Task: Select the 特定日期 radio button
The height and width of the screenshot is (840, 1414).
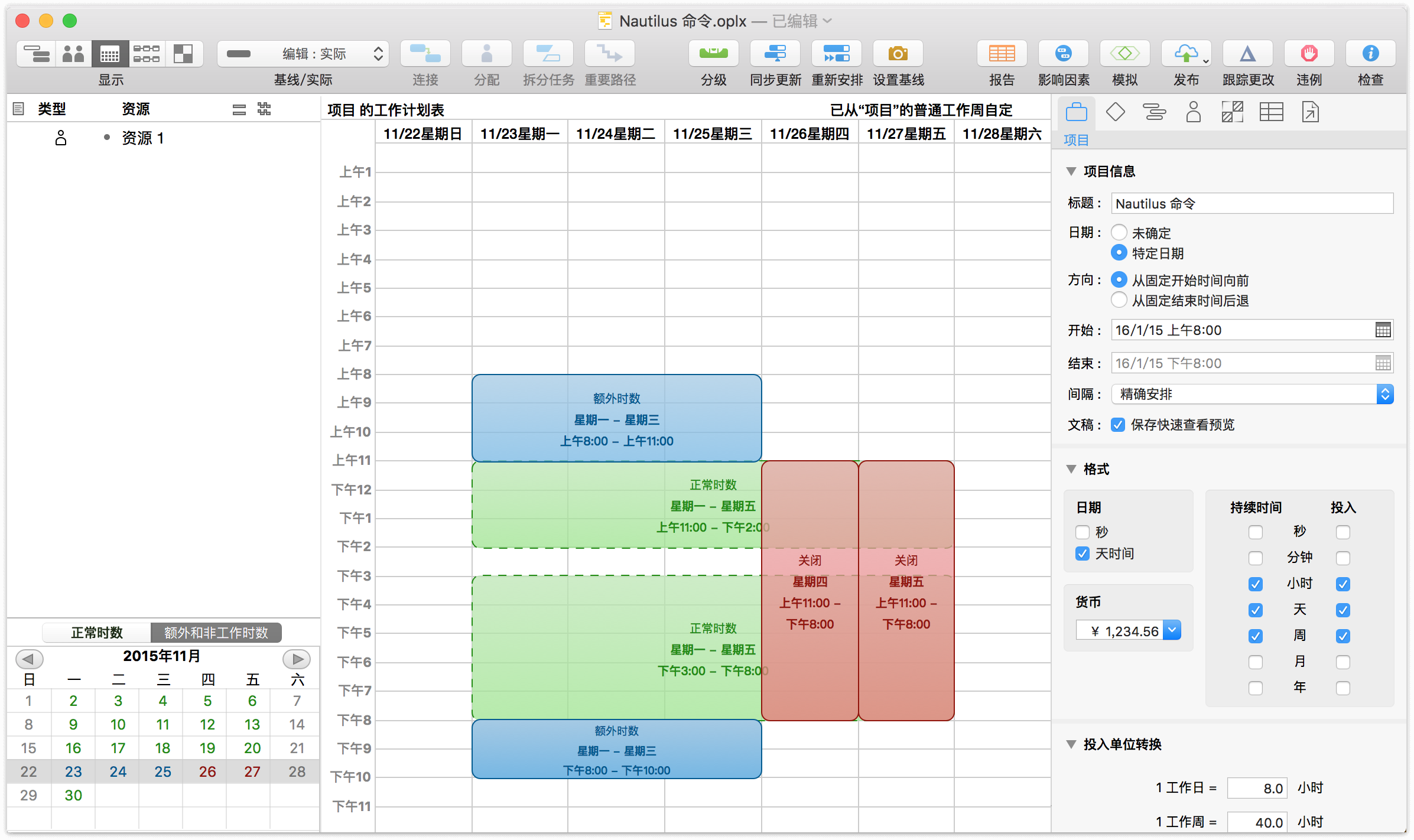Action: pos(1119,253)
